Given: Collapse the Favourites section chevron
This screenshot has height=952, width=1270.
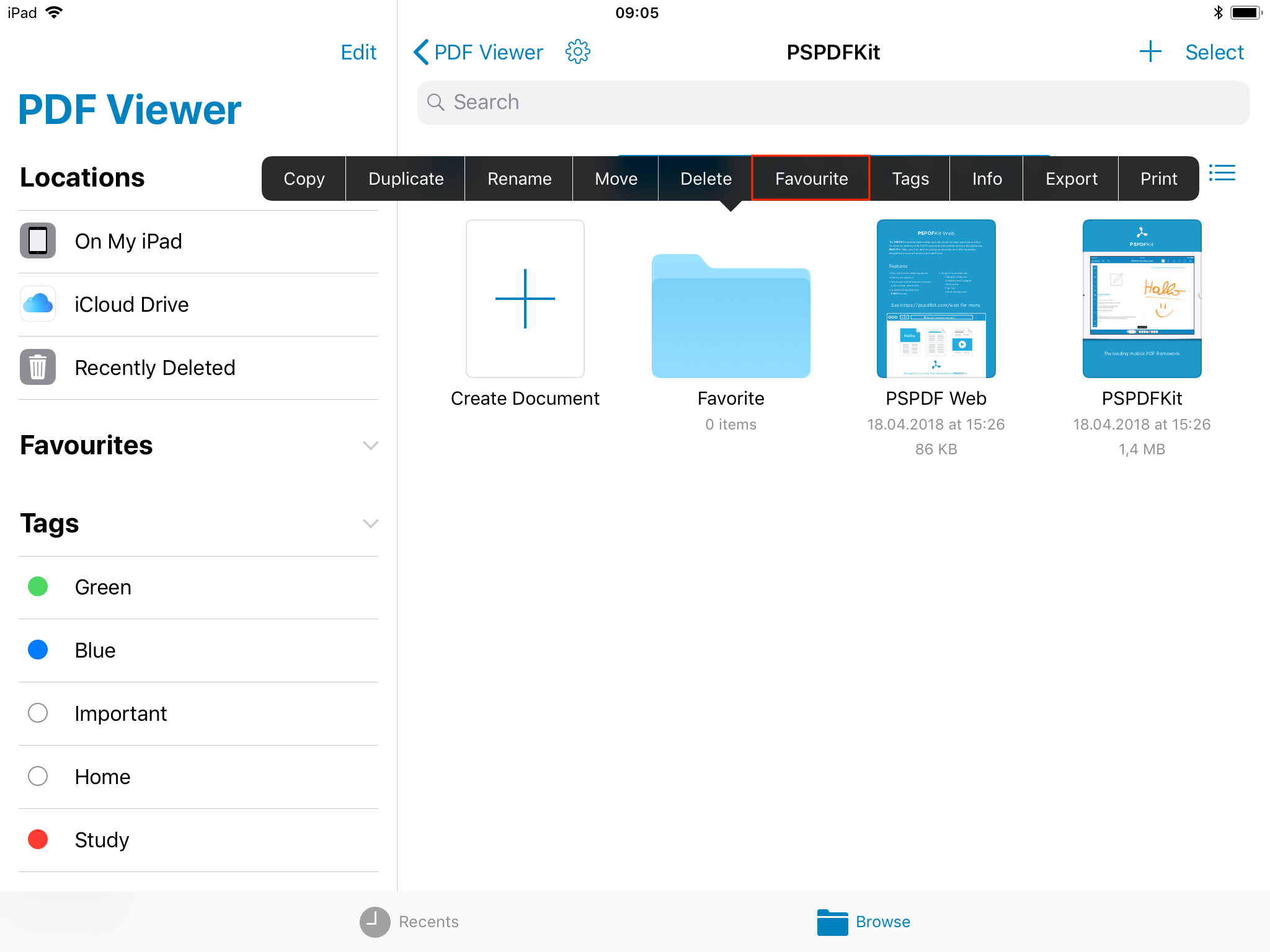Looking at the screenshot, I should pyautogui.click(x=370, y=446).
